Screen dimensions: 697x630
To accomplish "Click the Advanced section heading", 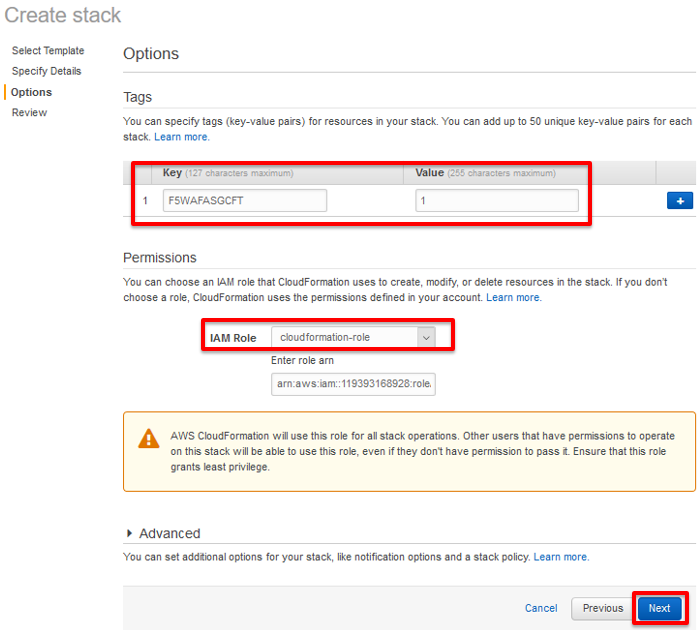I will 170,533.
